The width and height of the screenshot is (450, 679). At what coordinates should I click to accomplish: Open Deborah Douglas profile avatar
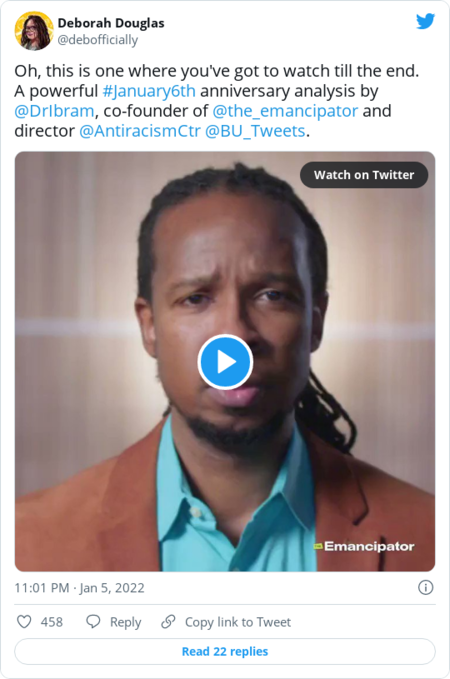click(34, 31)
